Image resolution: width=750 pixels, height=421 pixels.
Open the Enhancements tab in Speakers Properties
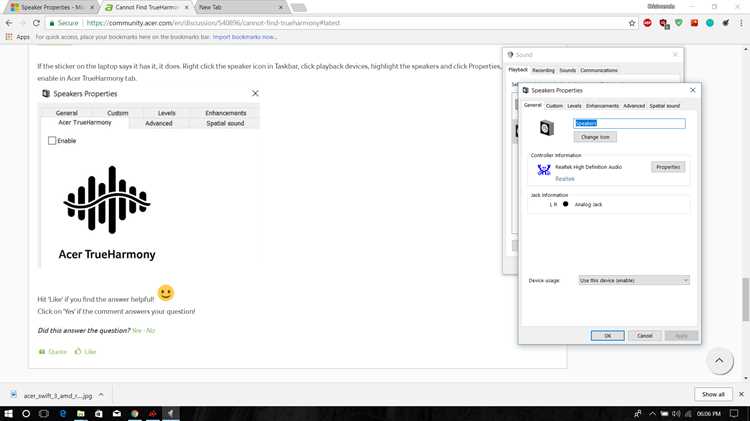(602, 106)
